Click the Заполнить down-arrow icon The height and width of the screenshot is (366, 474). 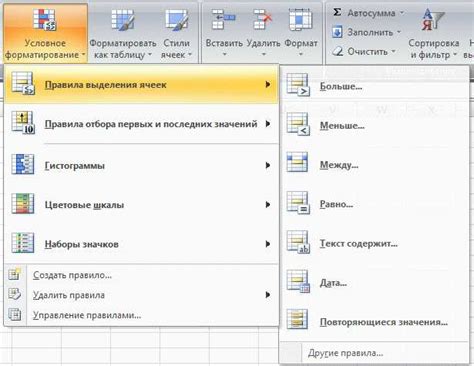coord(337,32)
